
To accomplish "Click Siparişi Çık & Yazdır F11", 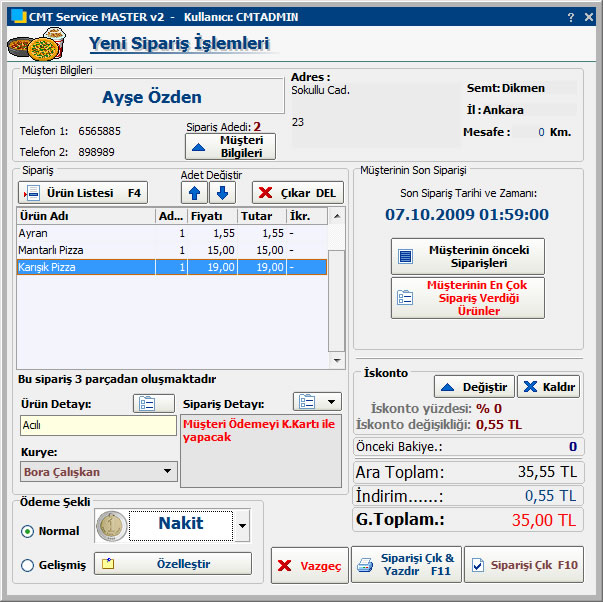I will coord(407,565).
